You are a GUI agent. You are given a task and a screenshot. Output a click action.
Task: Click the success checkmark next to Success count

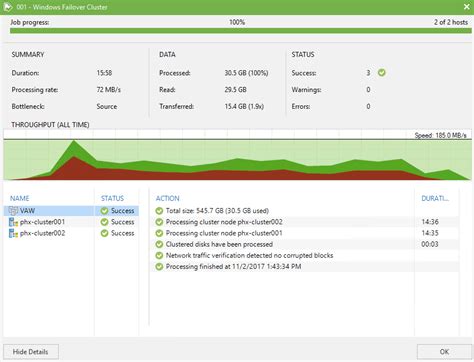[382, 72]
